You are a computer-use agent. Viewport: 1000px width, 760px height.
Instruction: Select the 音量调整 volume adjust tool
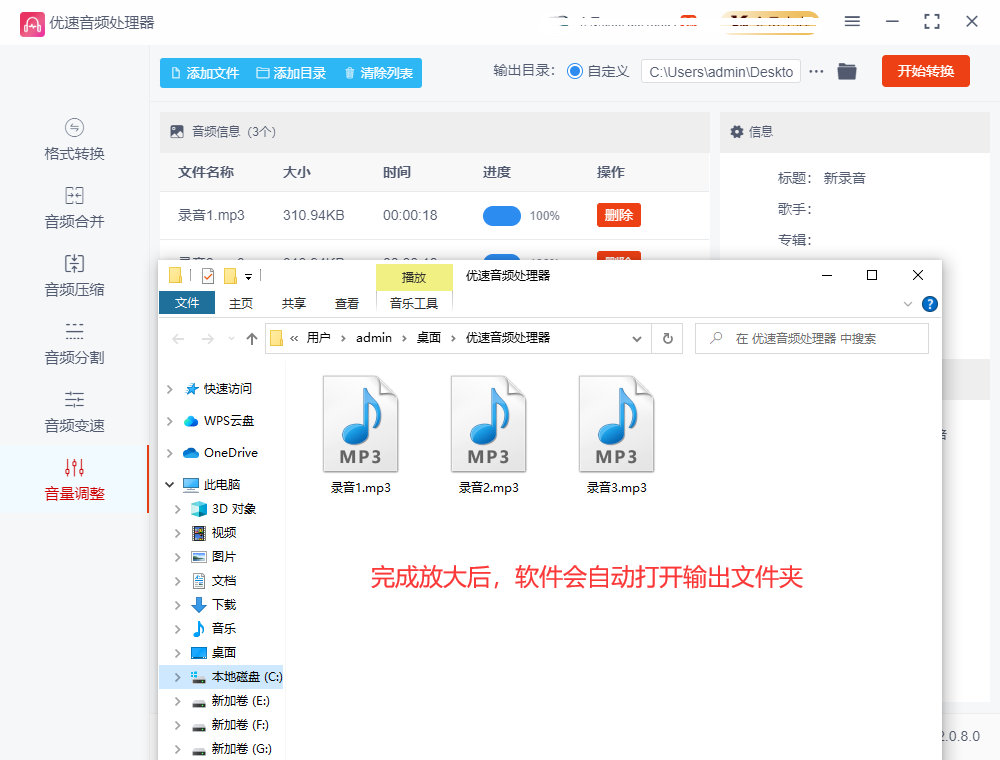tap(74, 480)
